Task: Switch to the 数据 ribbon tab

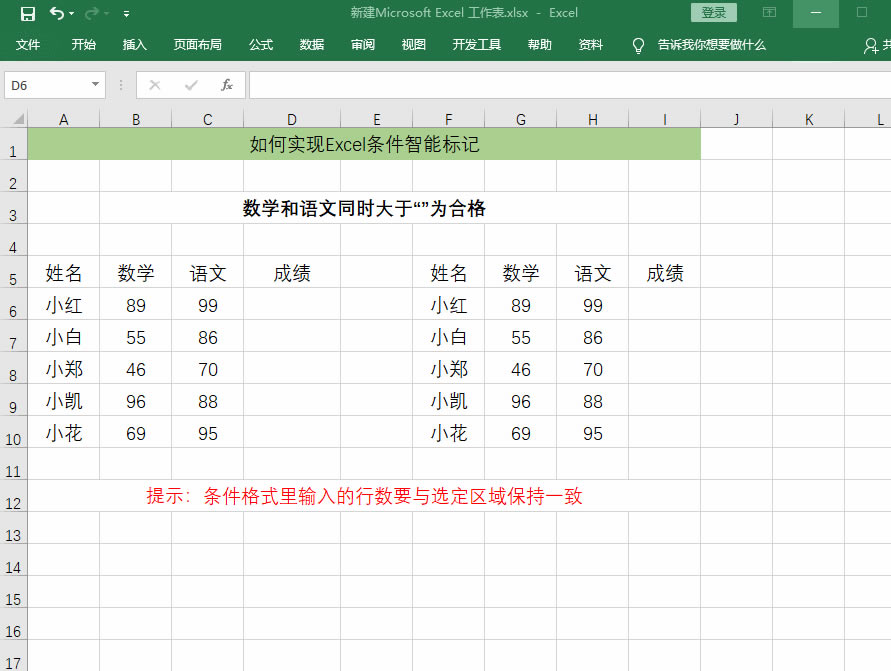Action: pyautogui.click(x=312, y=45)
